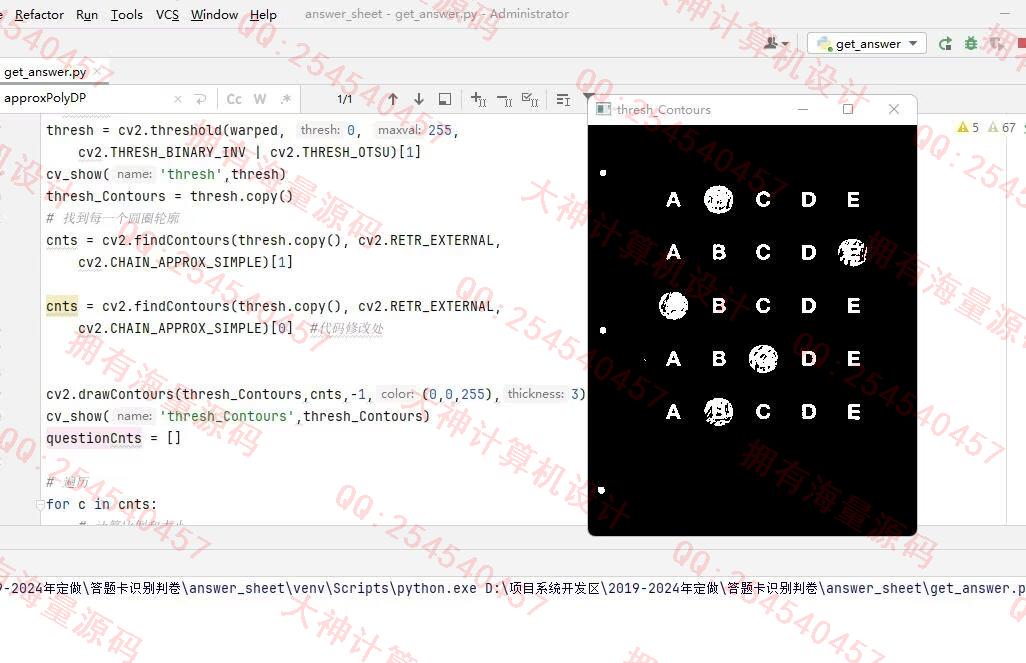
Task: Open the Window menu
Action: coord(214,14)
